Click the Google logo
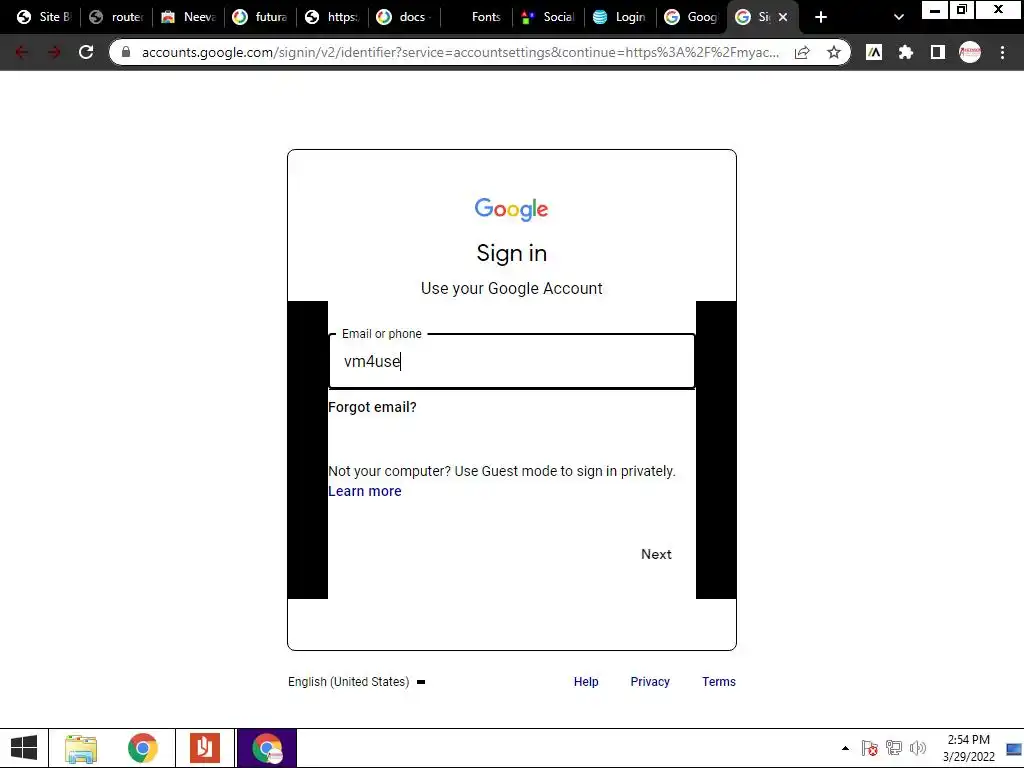 pyautogui.click(x=511, y=209)
